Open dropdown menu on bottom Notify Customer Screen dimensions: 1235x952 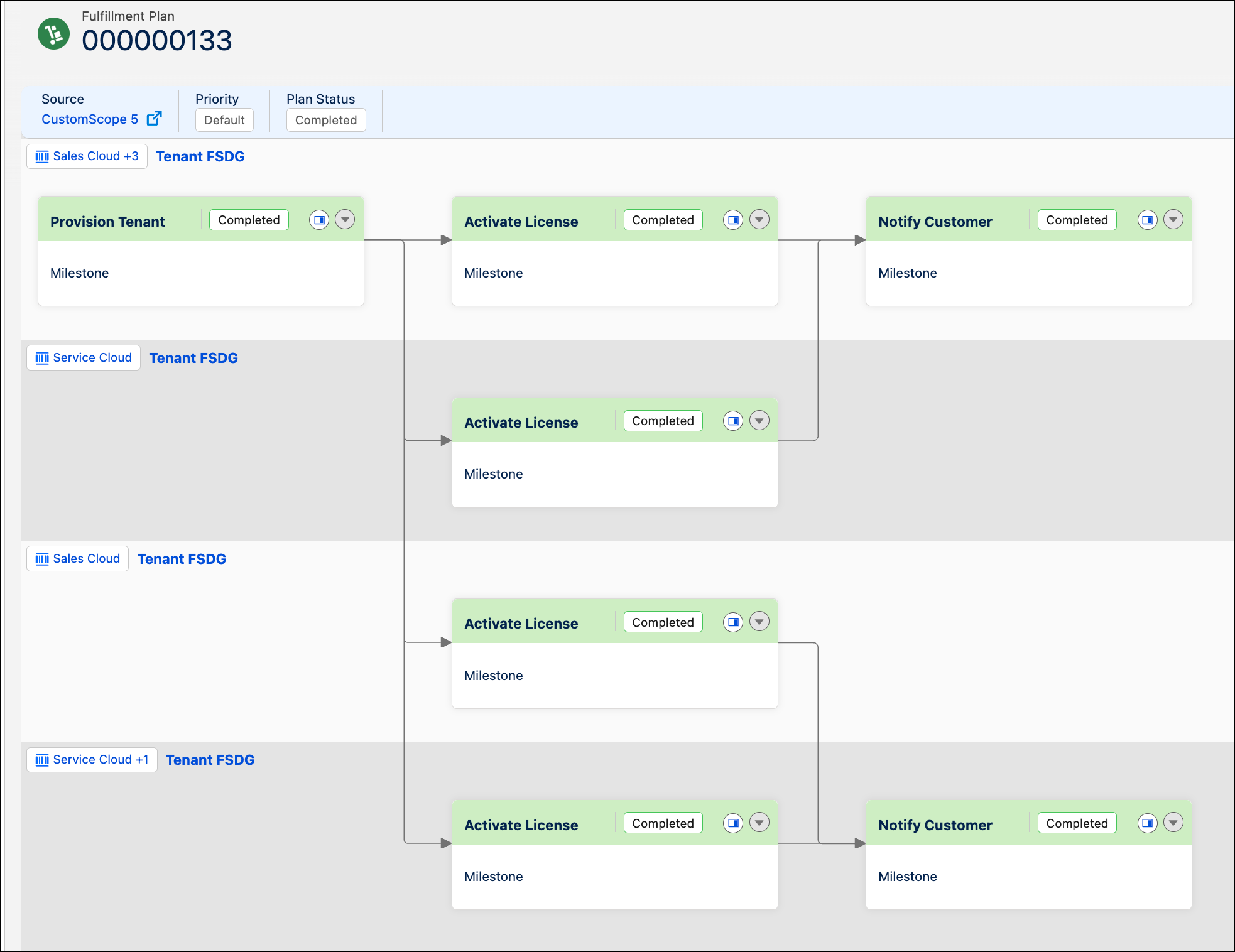[1173, 823]
